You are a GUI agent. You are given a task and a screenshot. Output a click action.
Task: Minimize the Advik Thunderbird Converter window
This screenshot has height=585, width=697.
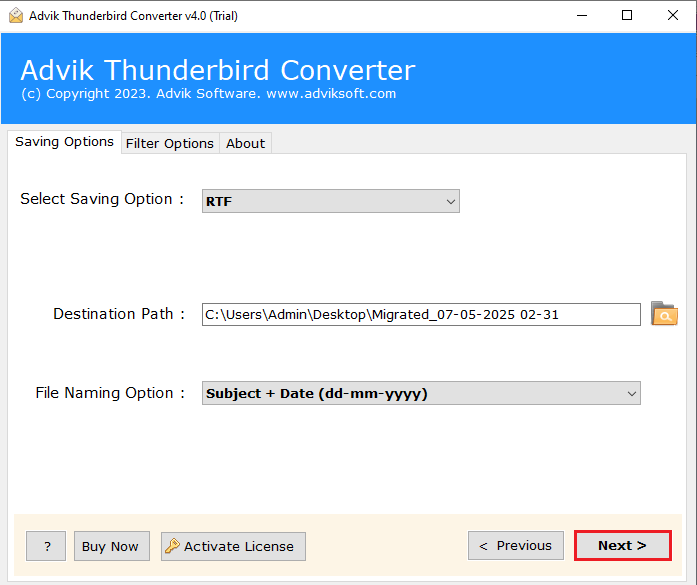pos(582,16)
